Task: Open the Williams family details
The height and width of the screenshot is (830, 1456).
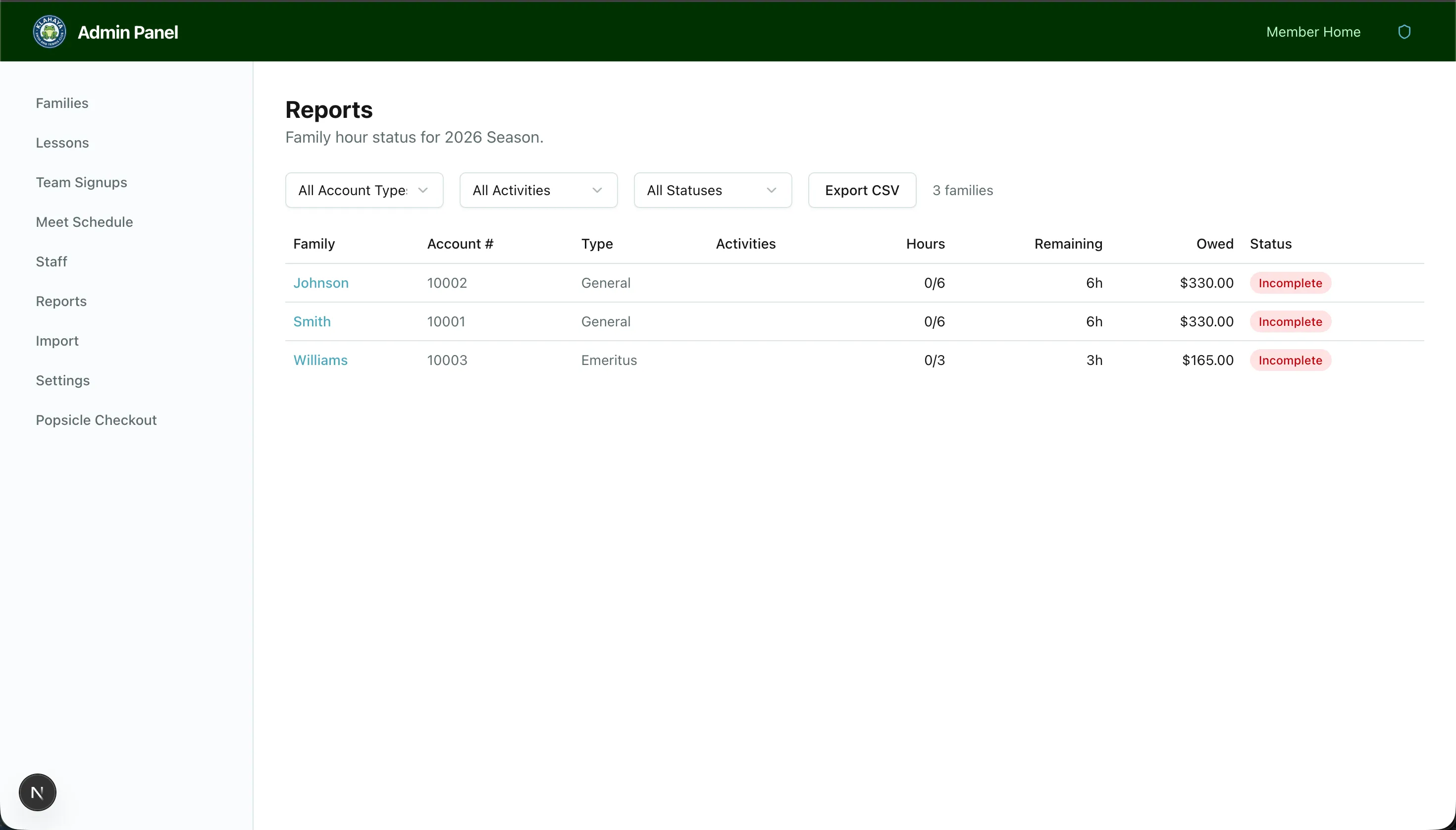Action: tap(320, 360)
